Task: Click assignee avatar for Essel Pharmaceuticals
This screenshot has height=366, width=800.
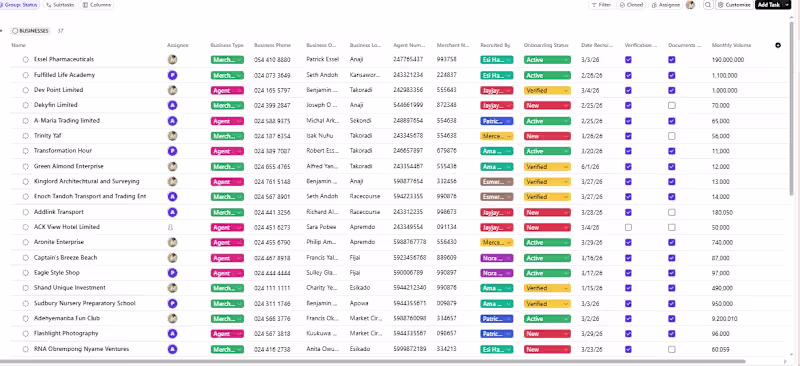Action: (x=172, y=60)
